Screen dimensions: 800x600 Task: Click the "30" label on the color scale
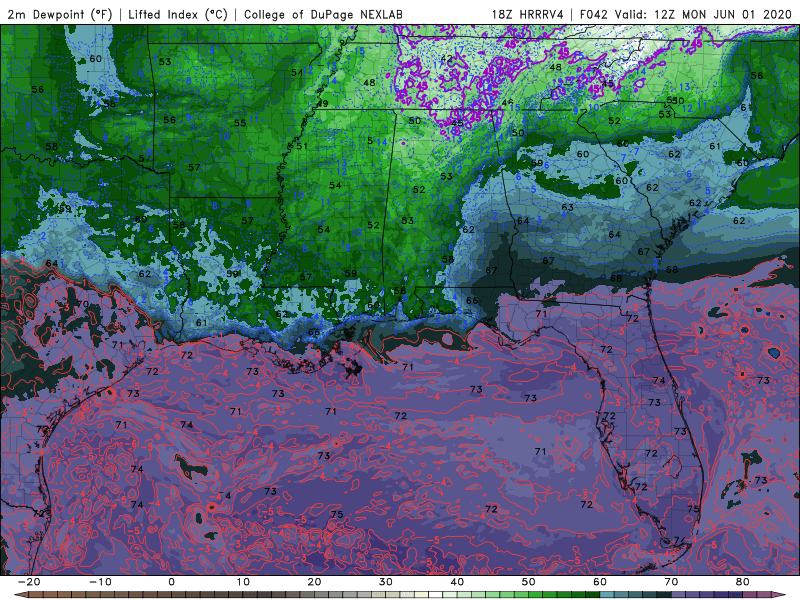tap(386, 582)
